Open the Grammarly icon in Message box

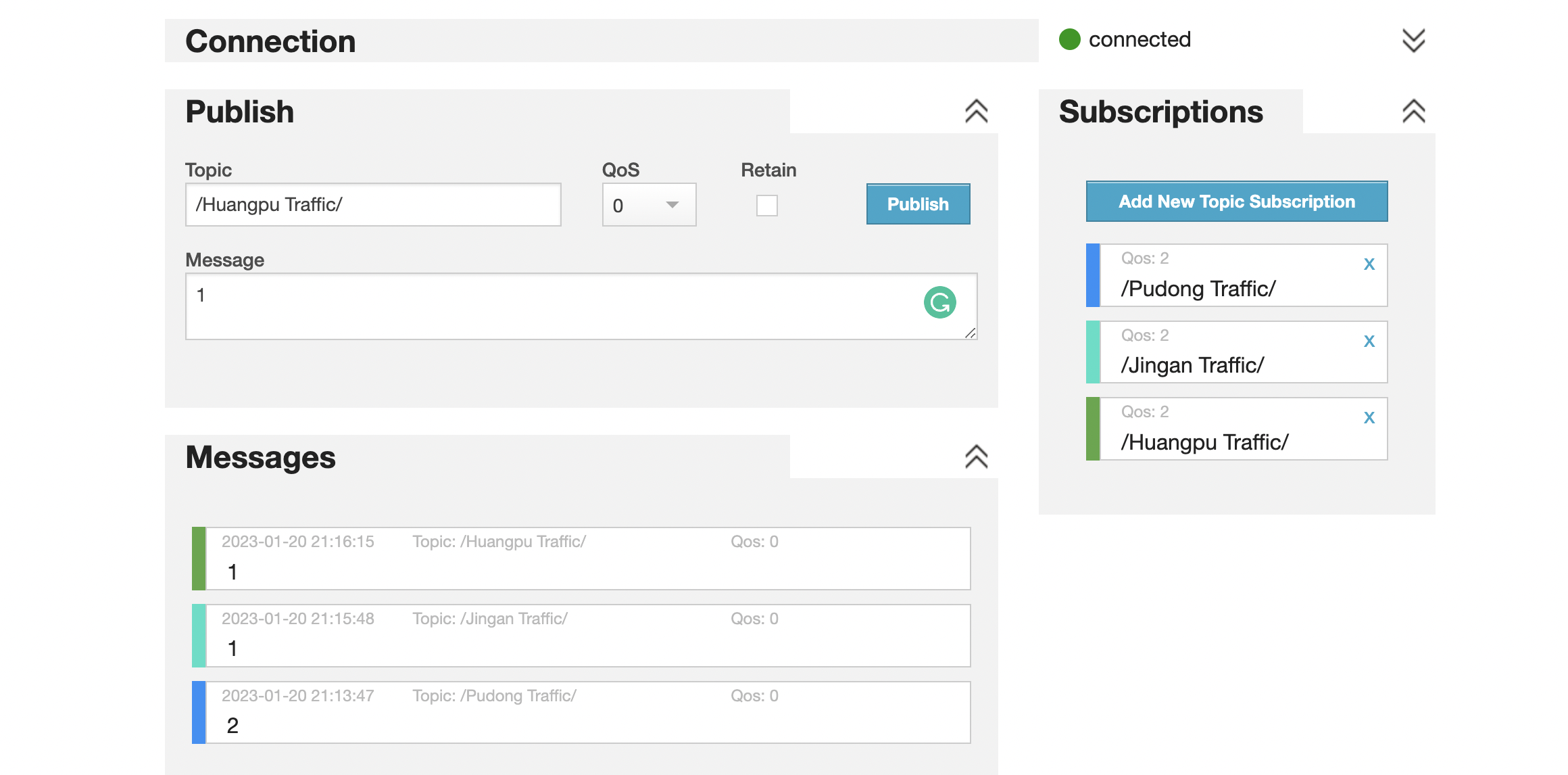(x=939, y=302)
